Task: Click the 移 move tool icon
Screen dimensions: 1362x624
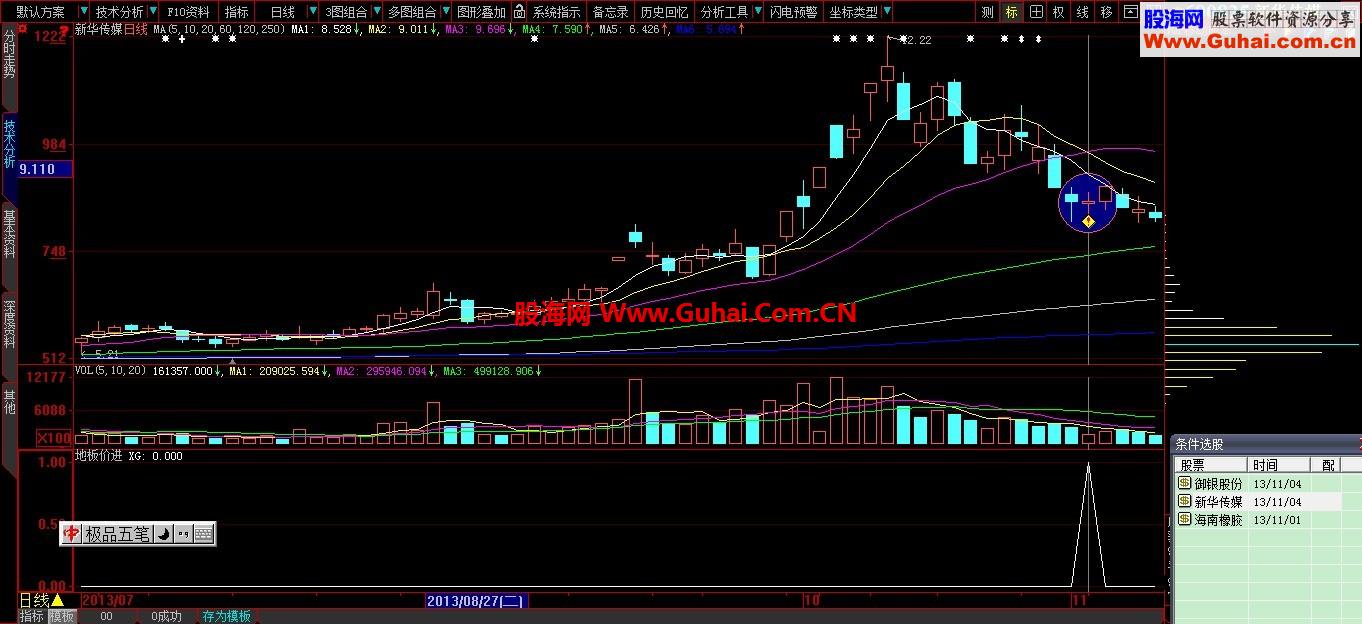Action: pos(1106,12)
